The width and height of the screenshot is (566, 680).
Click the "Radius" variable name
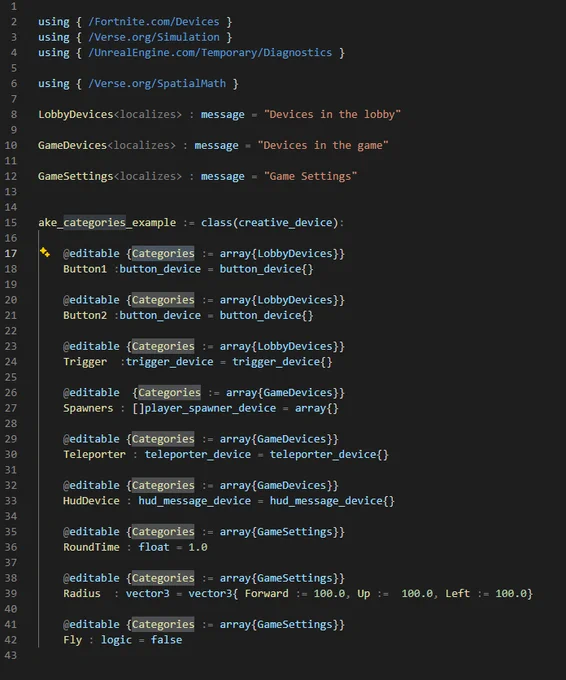[x=82, y=594]
